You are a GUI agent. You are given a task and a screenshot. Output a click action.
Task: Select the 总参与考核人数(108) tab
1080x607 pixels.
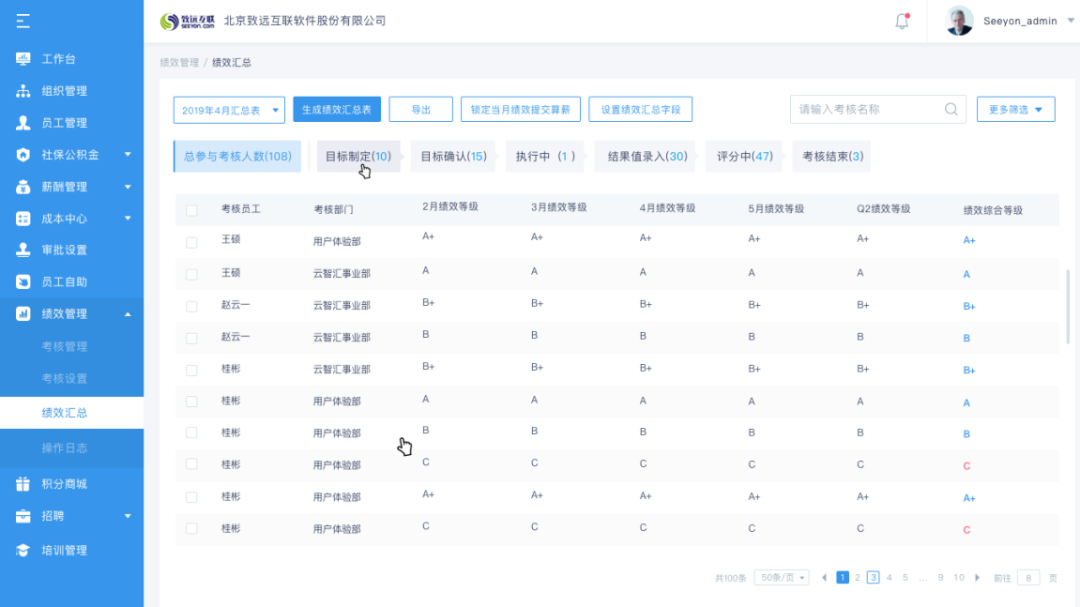(237, 156)
